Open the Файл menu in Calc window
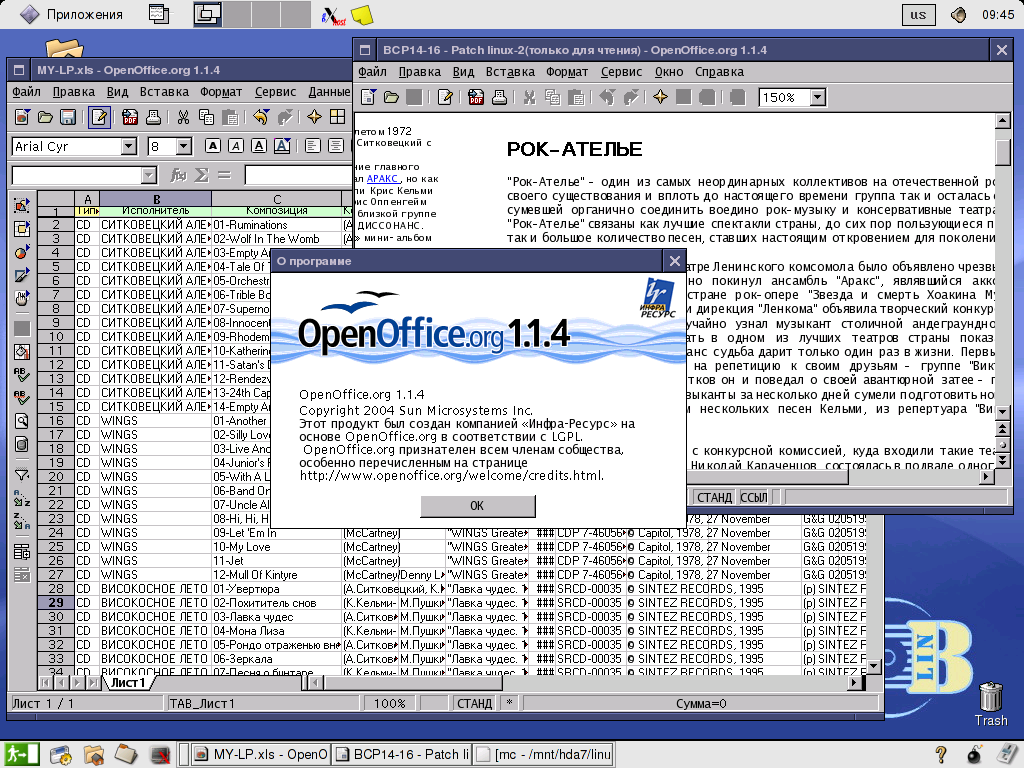 (x=26, y=92)
